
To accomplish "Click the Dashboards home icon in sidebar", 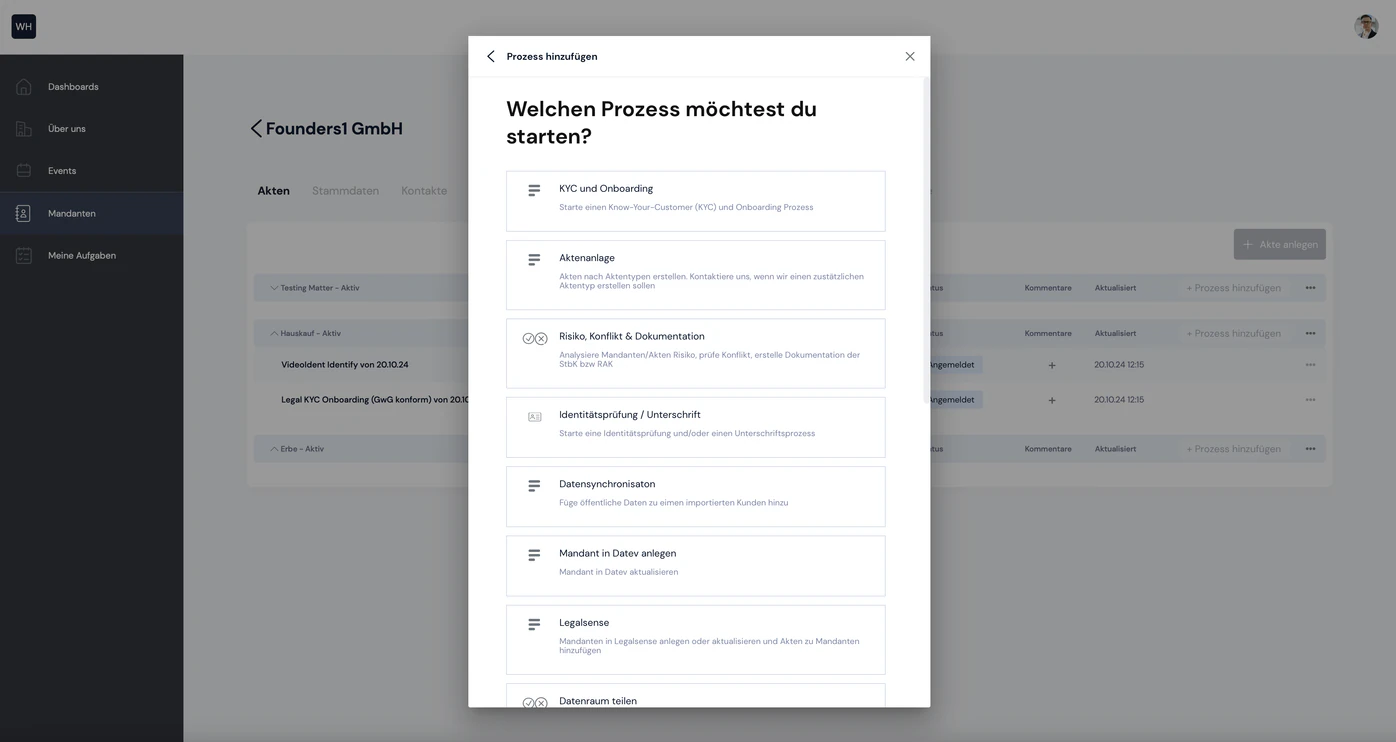I will (24, 87).
